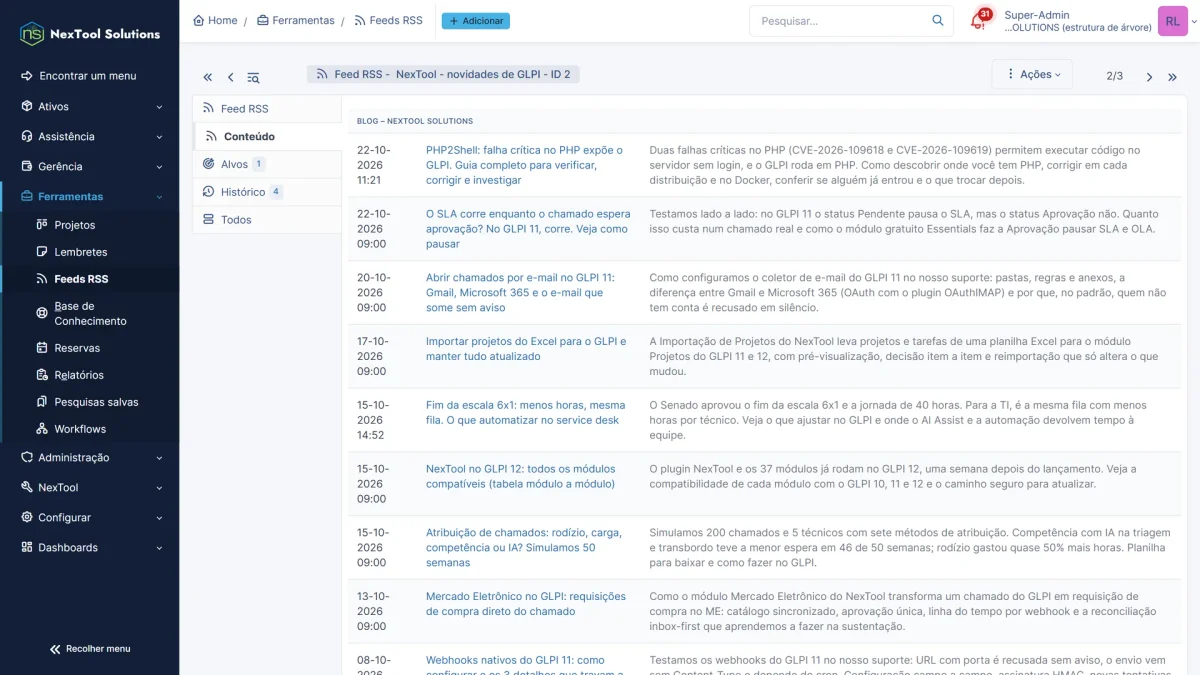The image size is (1200, 675).
Task: Click the Ativos cube icon
Action: (x=26, y=106)
